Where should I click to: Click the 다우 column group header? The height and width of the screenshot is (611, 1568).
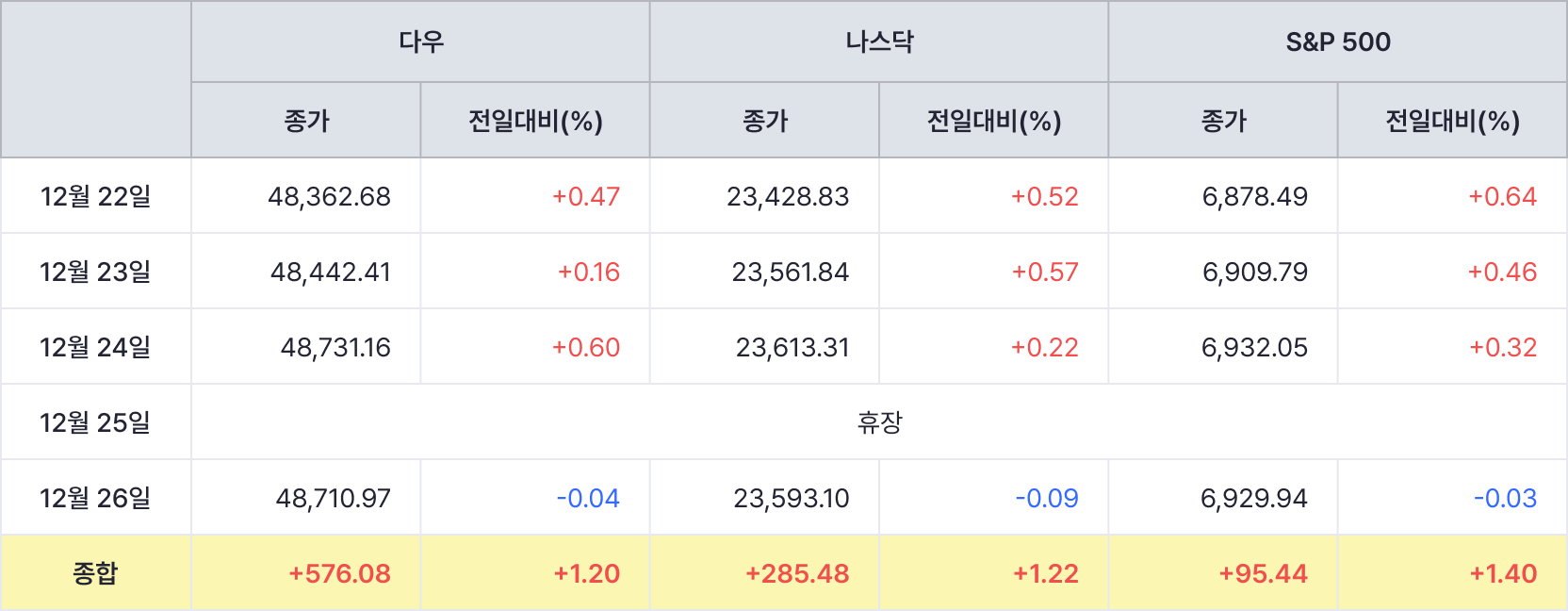(x=420, y=41)
